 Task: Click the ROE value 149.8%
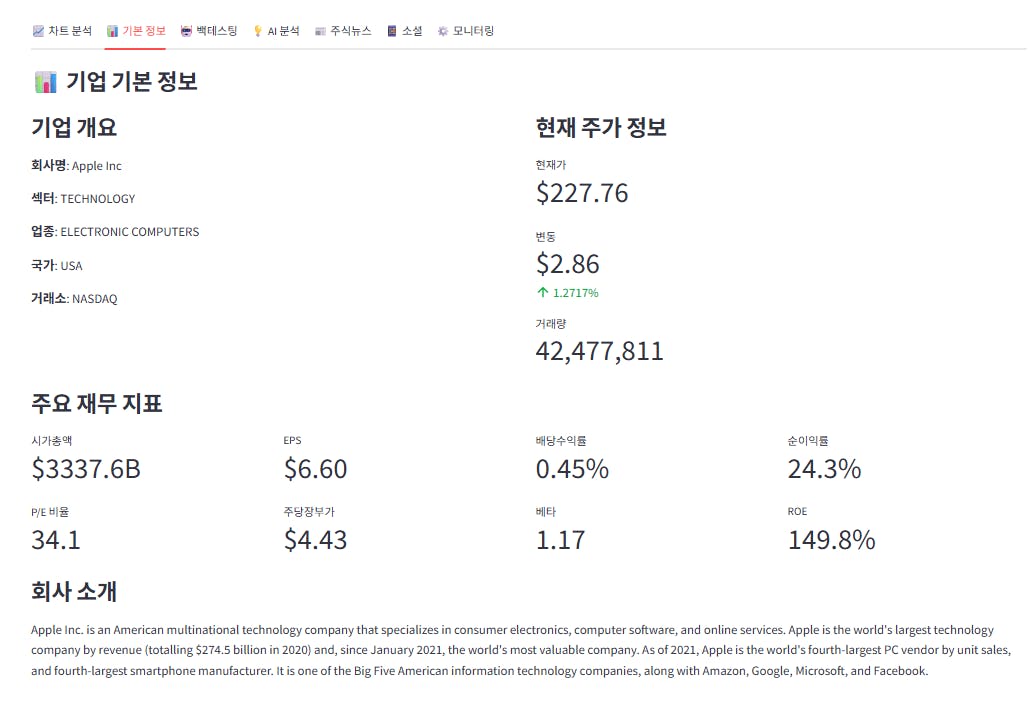click(831, 541)
